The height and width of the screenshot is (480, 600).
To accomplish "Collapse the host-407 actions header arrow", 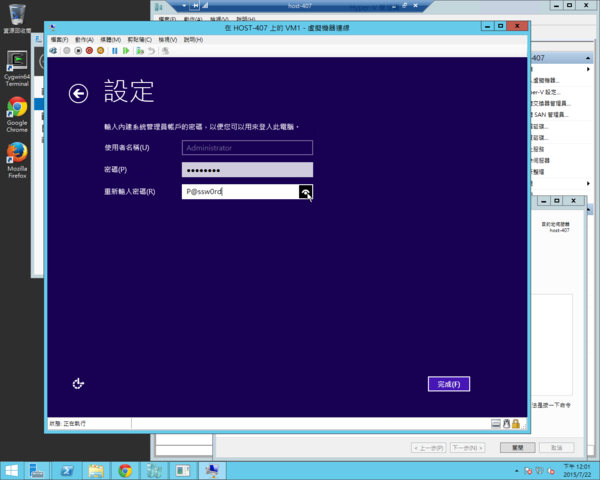I will pyautogui.click(x=588, y=58).
